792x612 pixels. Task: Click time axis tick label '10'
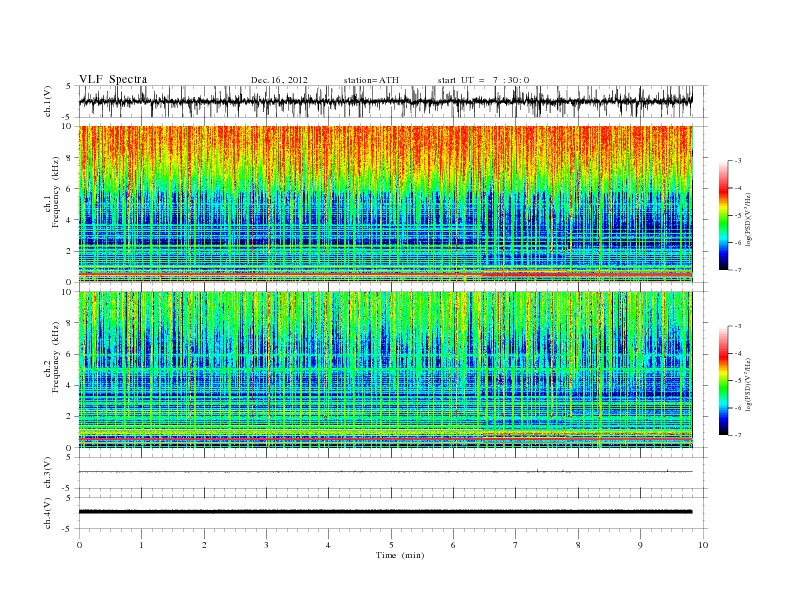(703, 545)
